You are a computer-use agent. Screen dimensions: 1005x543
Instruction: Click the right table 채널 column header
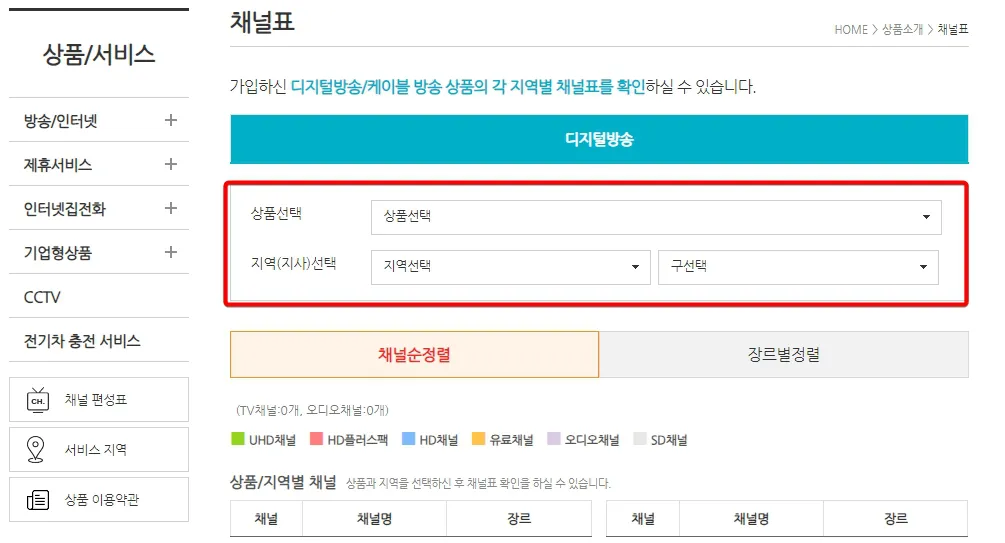[643, 519]
